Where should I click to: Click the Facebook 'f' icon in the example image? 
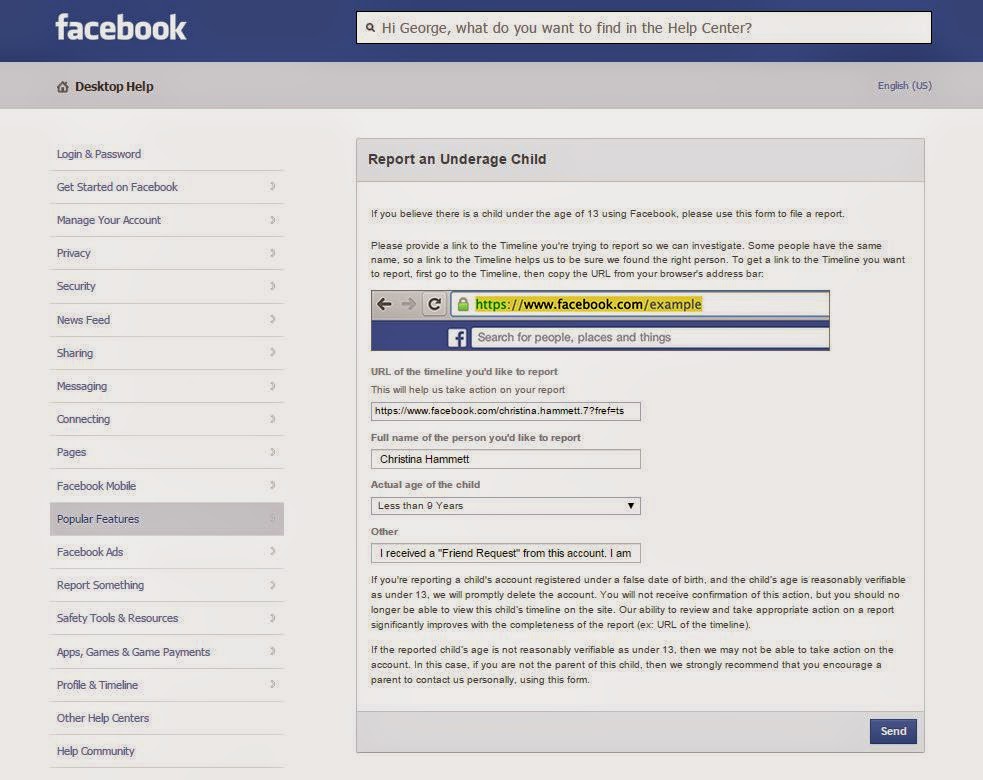point(457,337)
